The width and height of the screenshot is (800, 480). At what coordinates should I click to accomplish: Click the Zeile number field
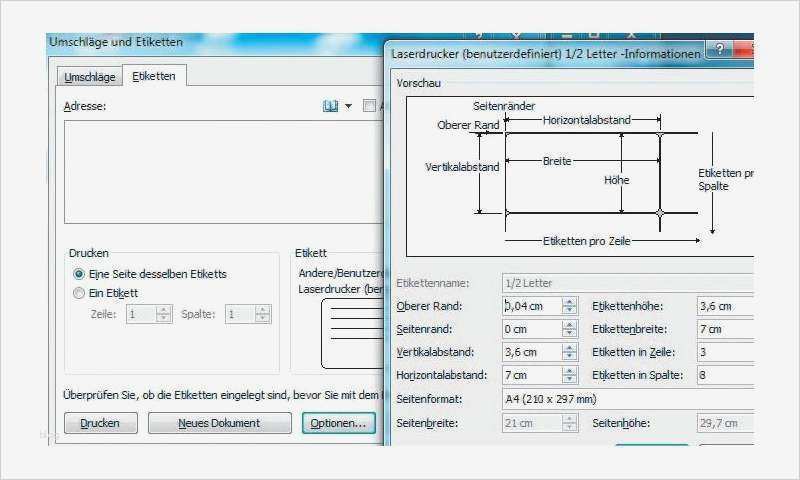pyautogui.click(x=142, y=314)
